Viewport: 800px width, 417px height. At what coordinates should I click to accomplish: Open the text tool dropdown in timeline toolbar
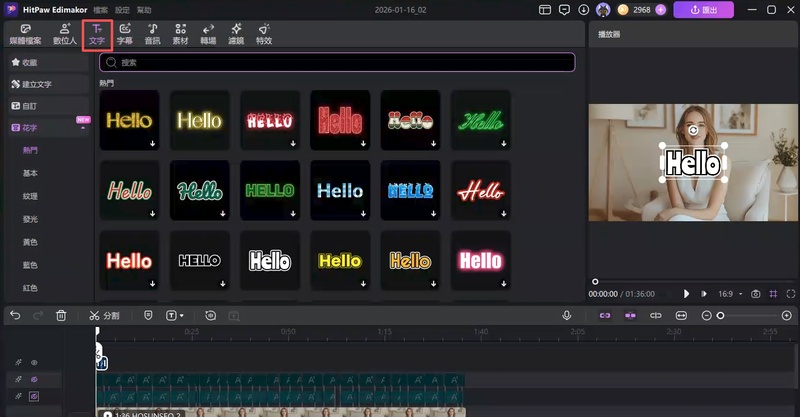(175, 315)
